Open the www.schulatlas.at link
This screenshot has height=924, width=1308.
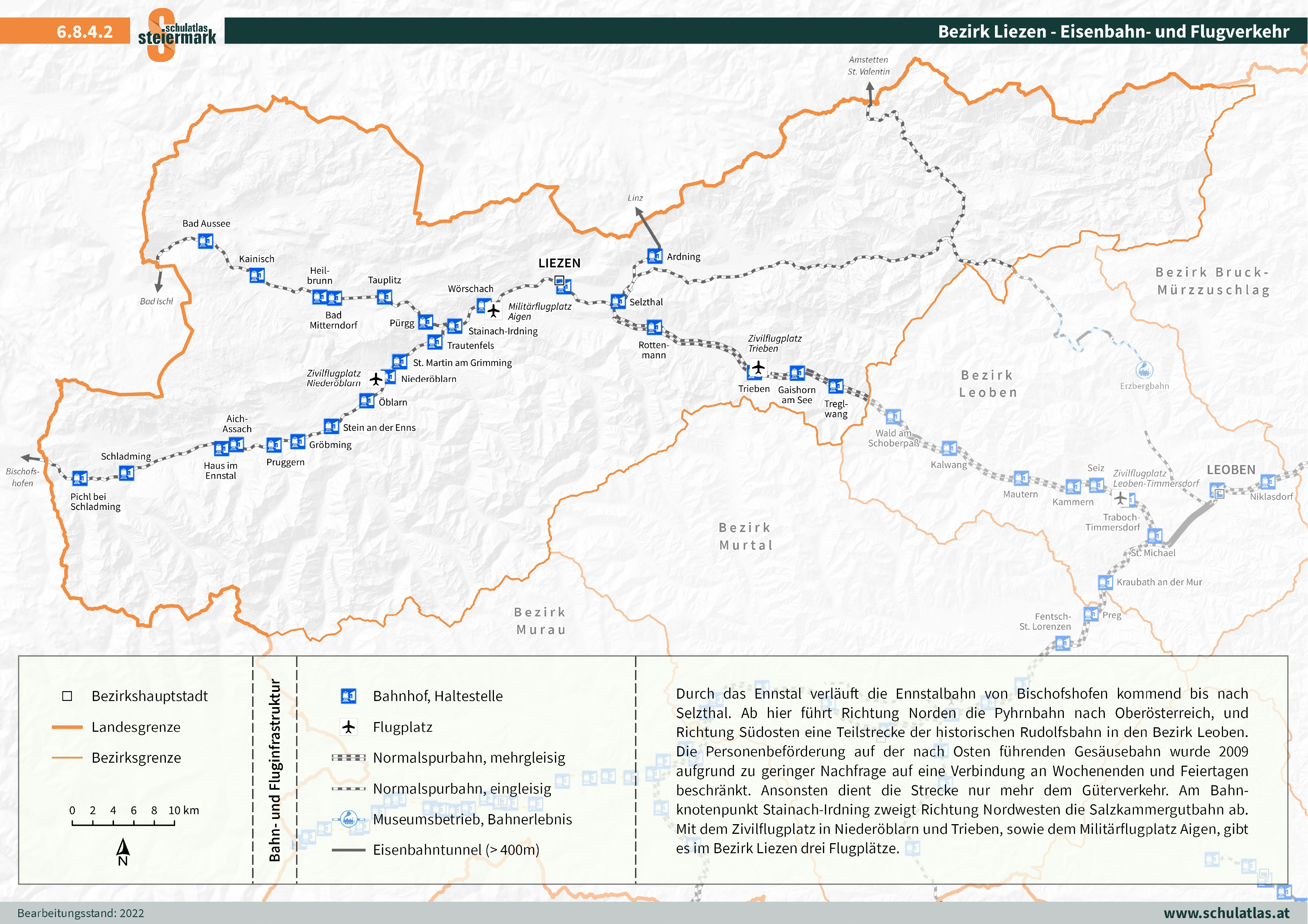[x=1226, y=912]
